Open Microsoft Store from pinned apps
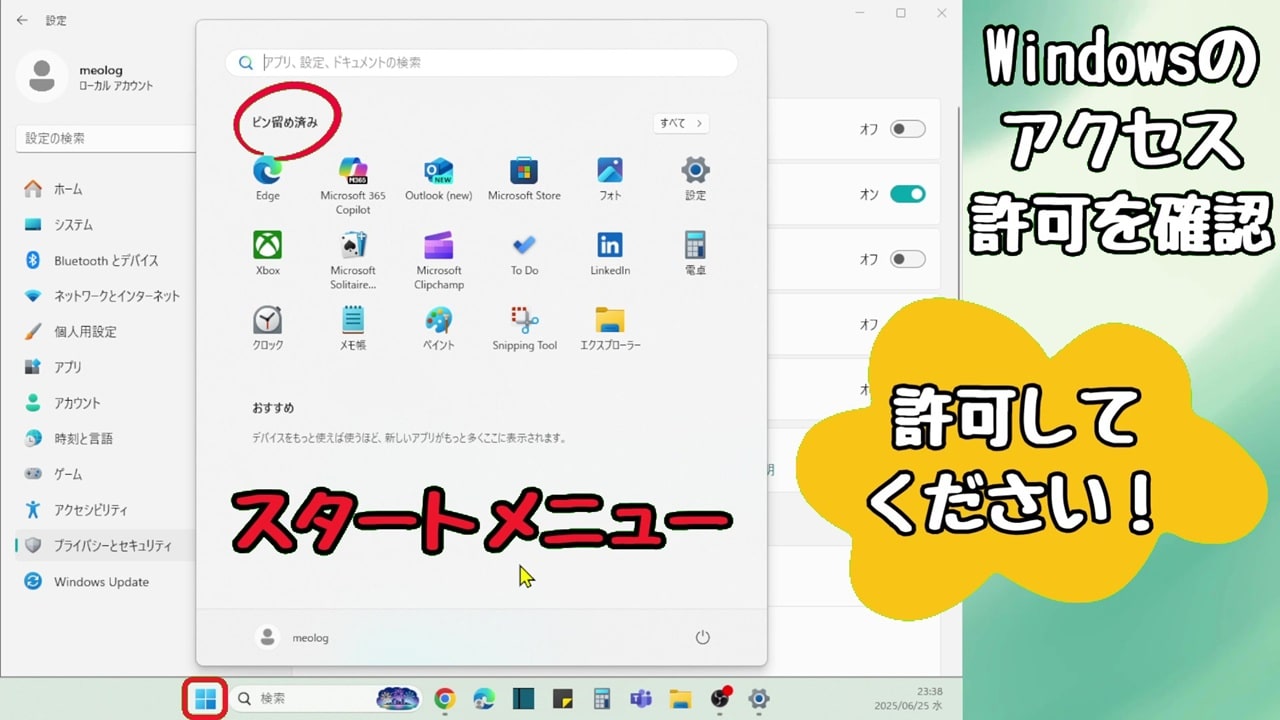Viewport: 1280px width, 720px height. (524, 178)
